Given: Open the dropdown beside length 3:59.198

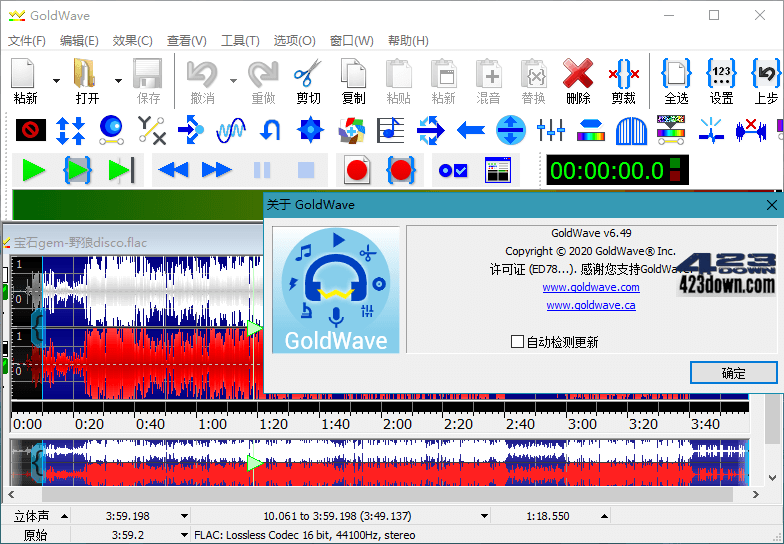Looking at the screenshot, I should point(184,516).
